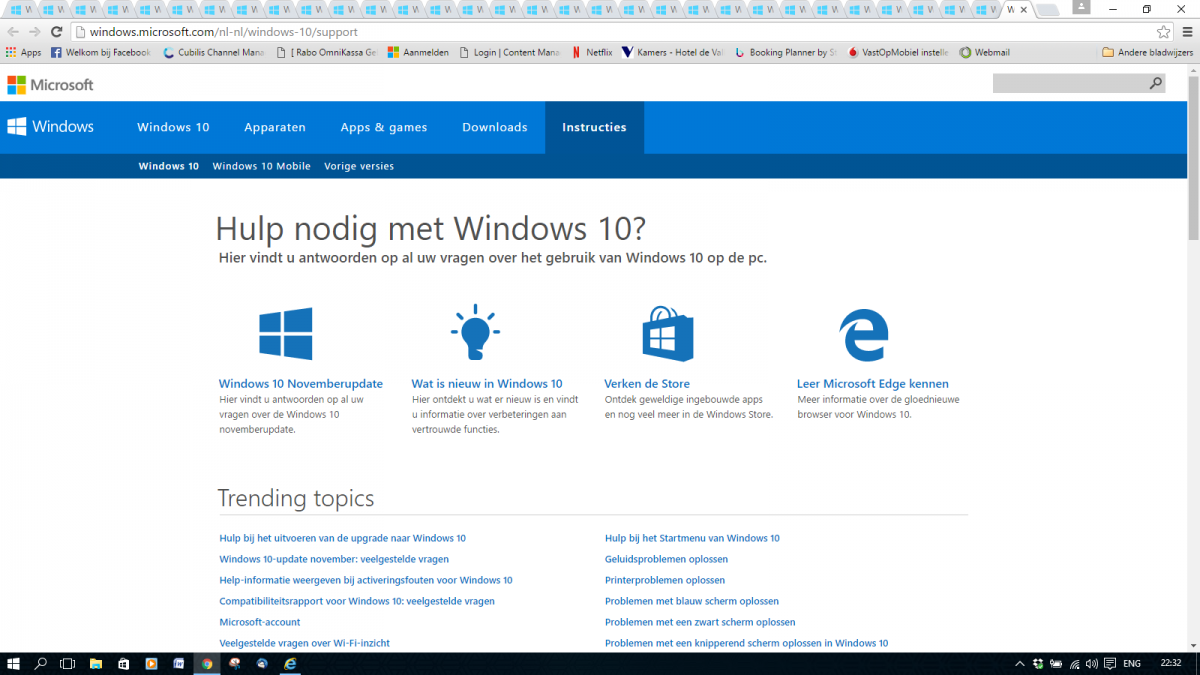Open the Chrome hamburger menu
Screen dimensions: 1200x675
pyautogui.click(x=1185, y=32)
